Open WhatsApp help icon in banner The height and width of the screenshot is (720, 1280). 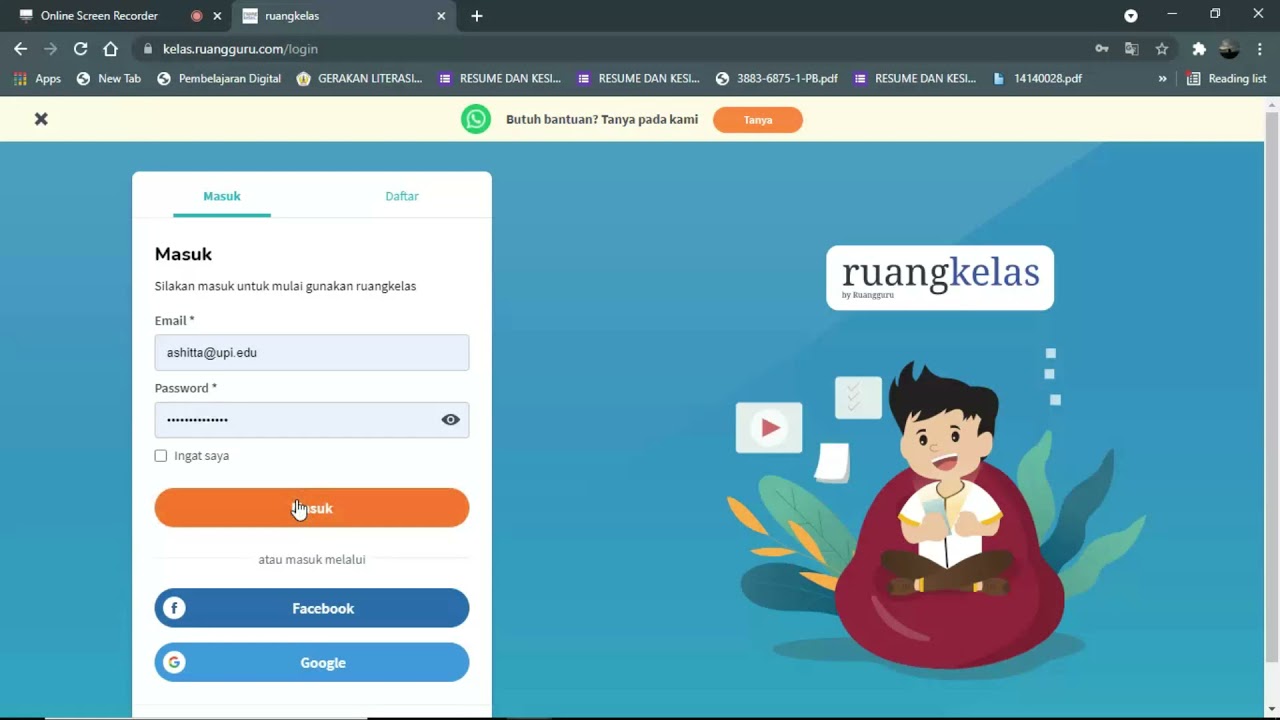476,119
